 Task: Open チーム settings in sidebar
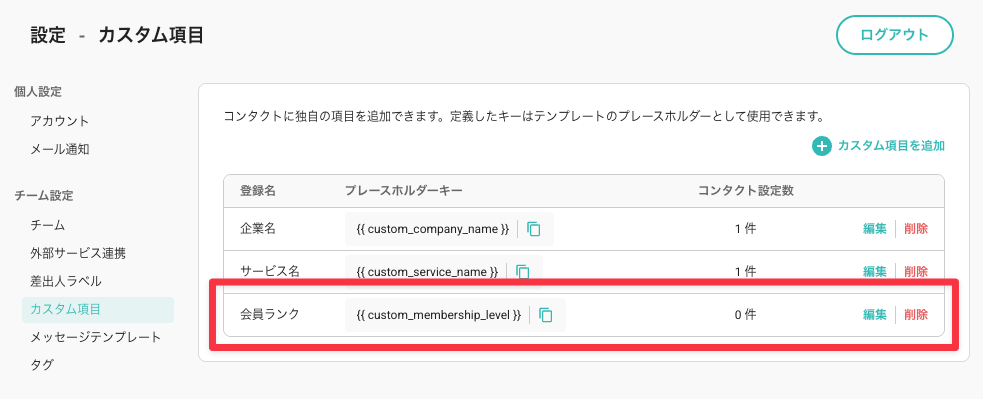click(48, 225)
